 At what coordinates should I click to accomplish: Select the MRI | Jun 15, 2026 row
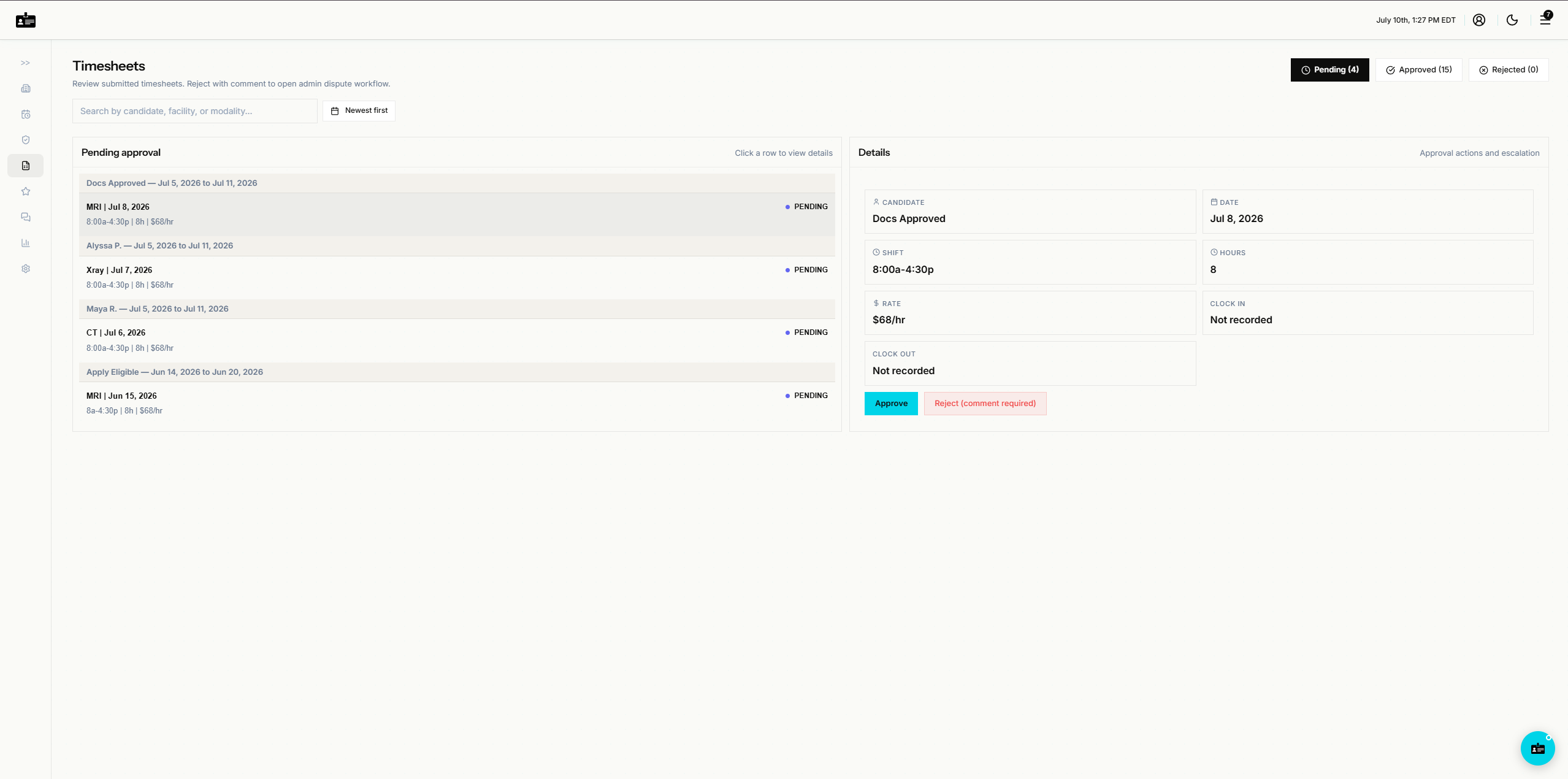pyautogui.click(x=457, y=403)
